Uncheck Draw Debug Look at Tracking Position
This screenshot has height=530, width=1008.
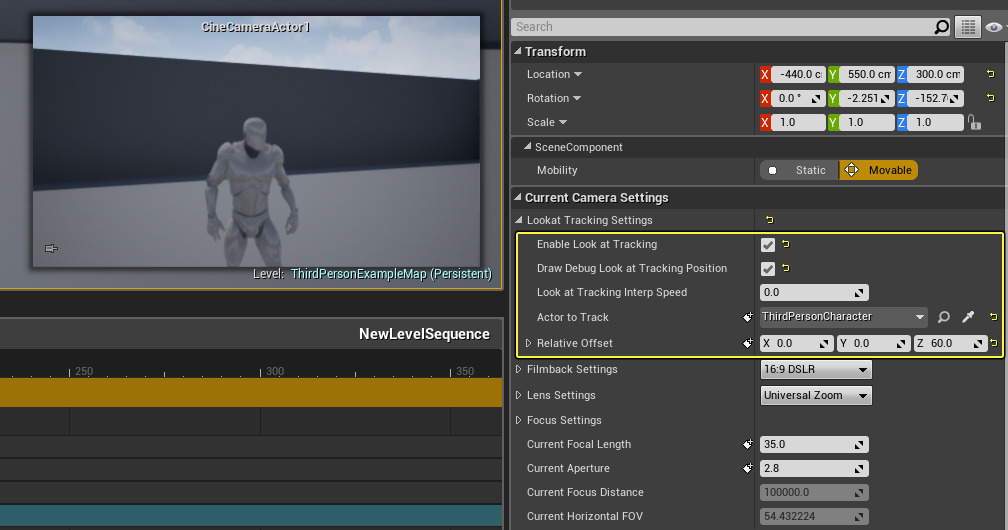pyautogui.click(x=768, y=268)
